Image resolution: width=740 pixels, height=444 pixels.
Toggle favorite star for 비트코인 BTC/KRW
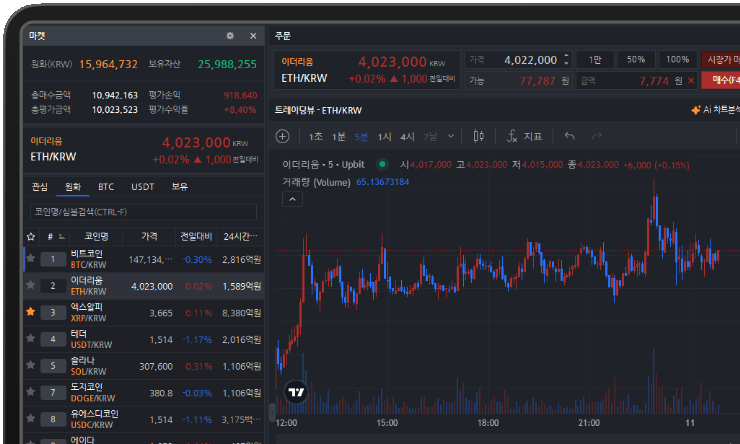coord(30,259)
